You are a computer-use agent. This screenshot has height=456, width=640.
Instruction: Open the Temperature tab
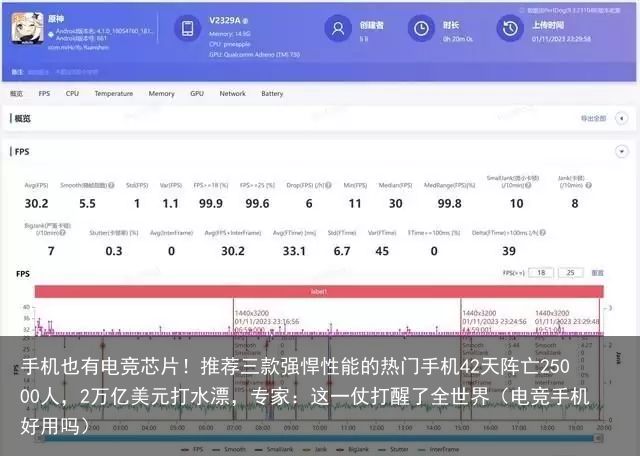pos(113,93)
